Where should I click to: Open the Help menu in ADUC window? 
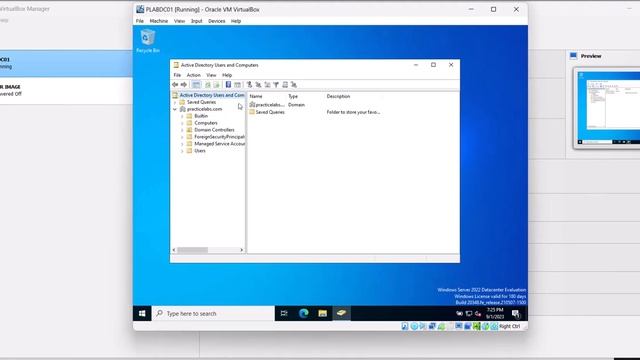click(x=227, y=75)
